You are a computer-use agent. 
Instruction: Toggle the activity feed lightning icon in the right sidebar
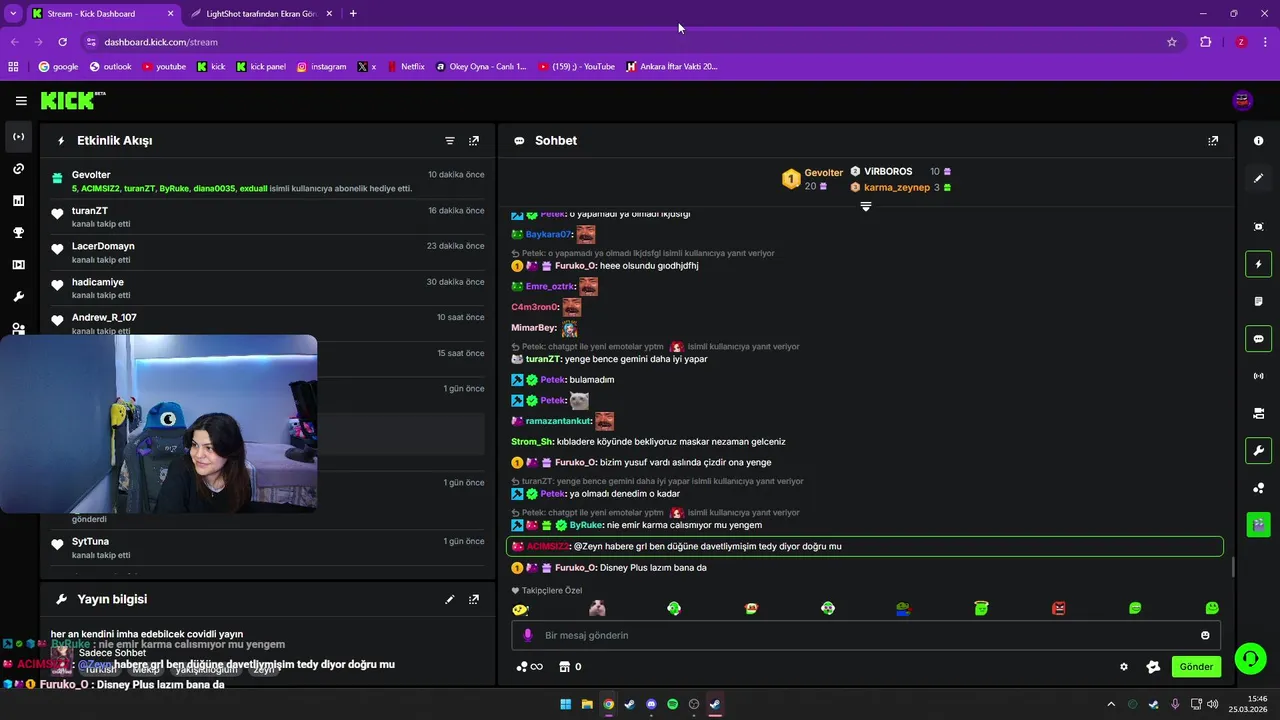(x=1258, y=264)
